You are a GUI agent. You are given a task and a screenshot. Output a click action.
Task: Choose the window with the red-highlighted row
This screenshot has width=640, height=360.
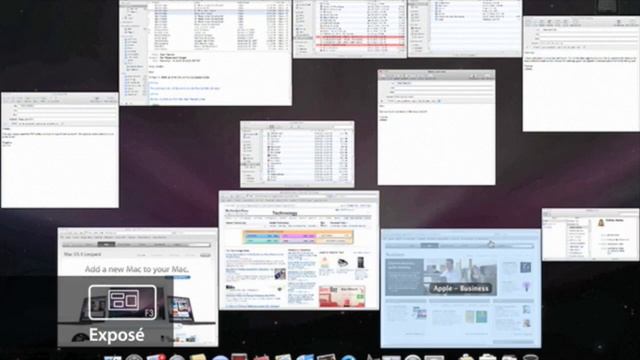coord(350,29)
